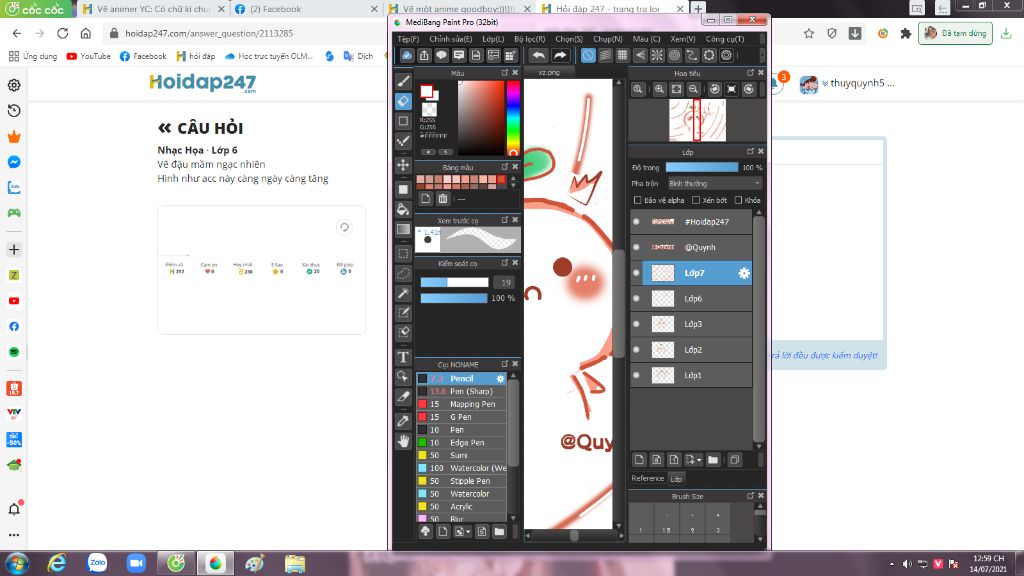Create a layer folder in Layers panel

(713, 460)
